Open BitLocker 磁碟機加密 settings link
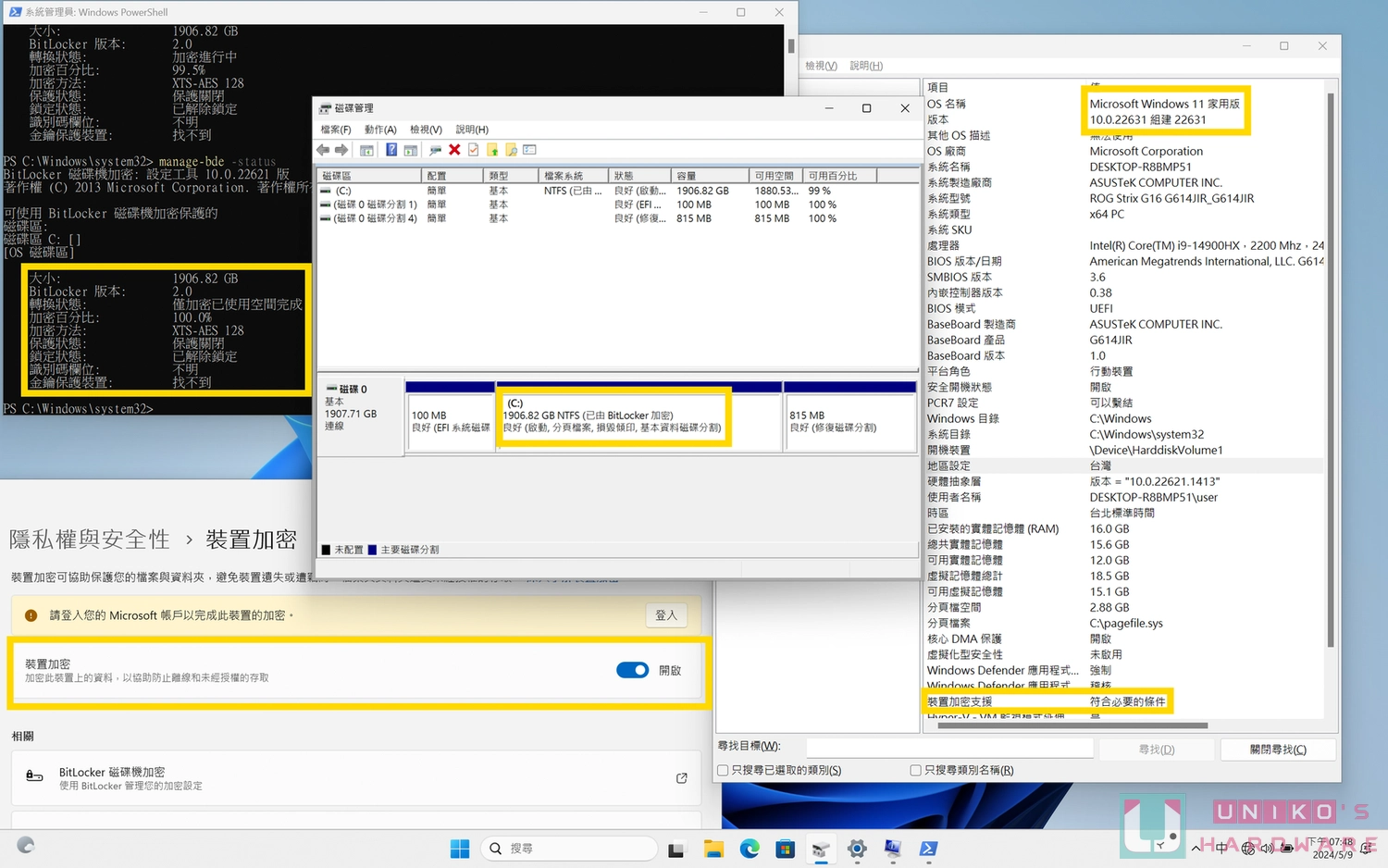 tap(355, 778)
